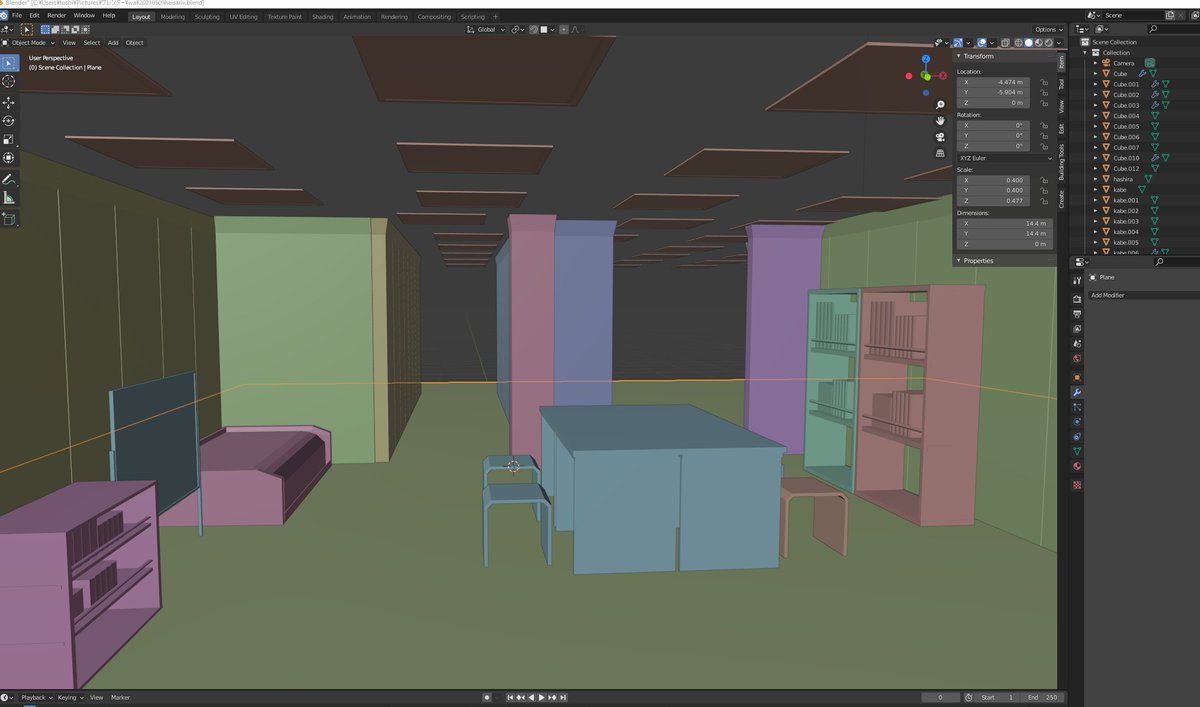Collapse the Properties panel in sidebar
Image resolution: width=1200 pixels, height=707 pixels.
[x=979, y=260]
